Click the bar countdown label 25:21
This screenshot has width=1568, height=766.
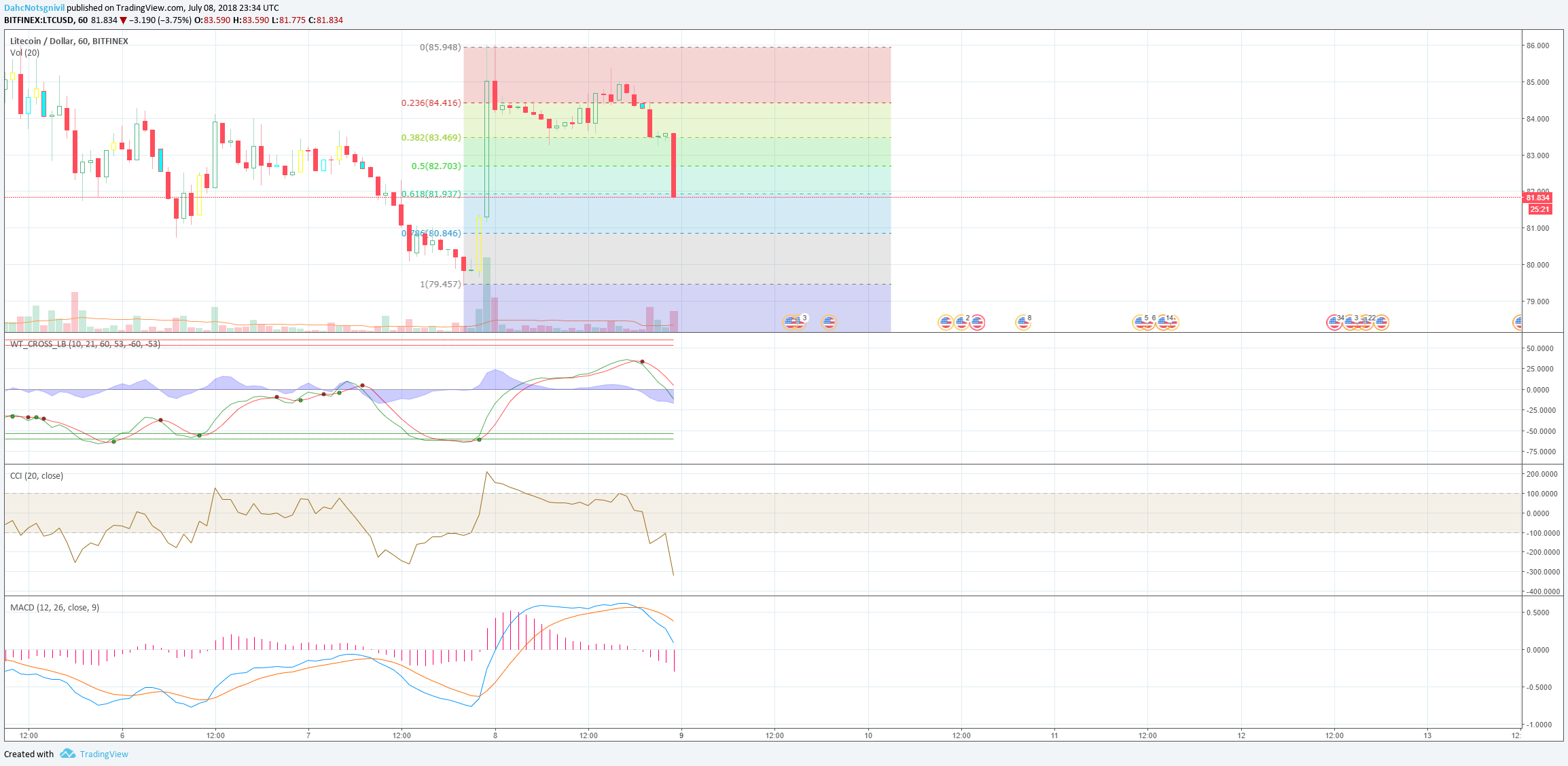[1539, 209]
